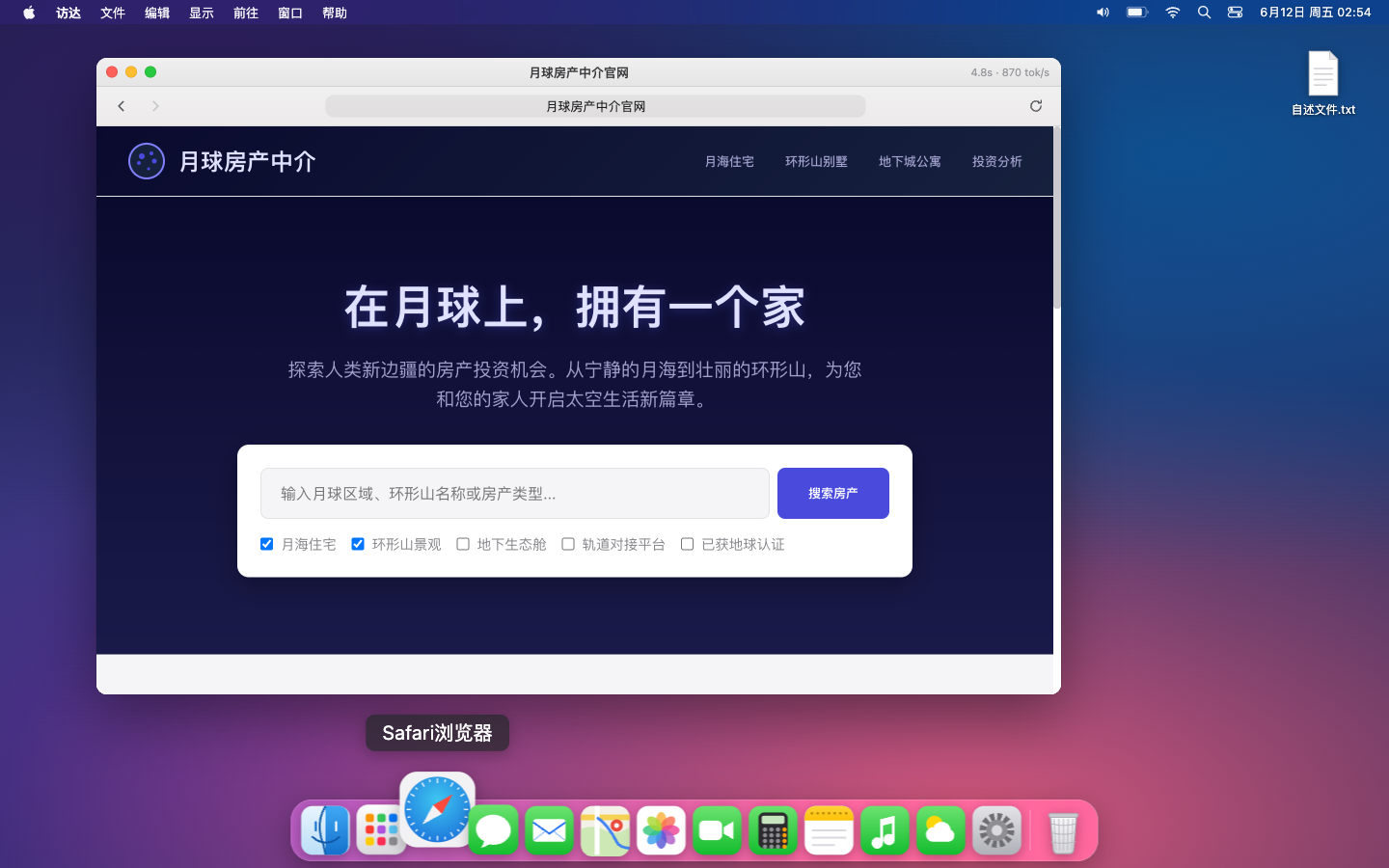Go to 环形山别墅 nav link
Viewport: 1389px width, 868px height.
[816, 161]
